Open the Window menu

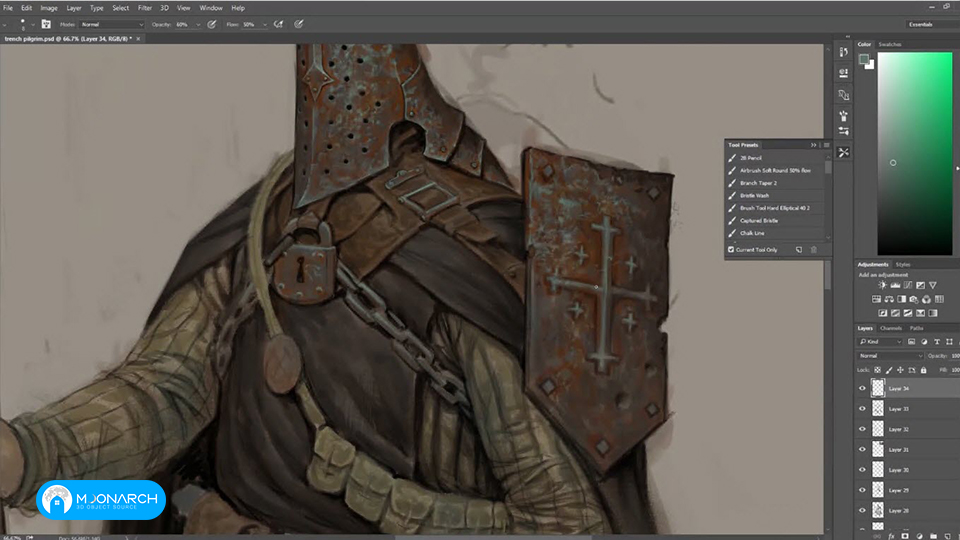pyautogui.click(x=211, y=8)
